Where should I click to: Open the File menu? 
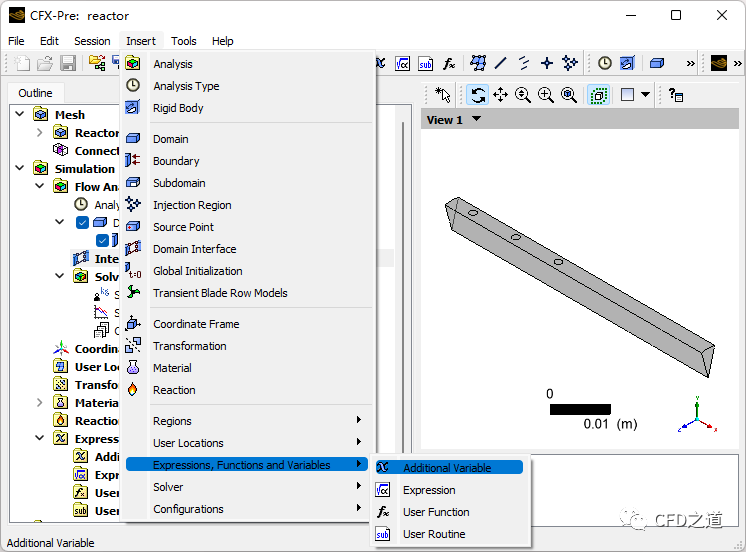pos(16,41)
